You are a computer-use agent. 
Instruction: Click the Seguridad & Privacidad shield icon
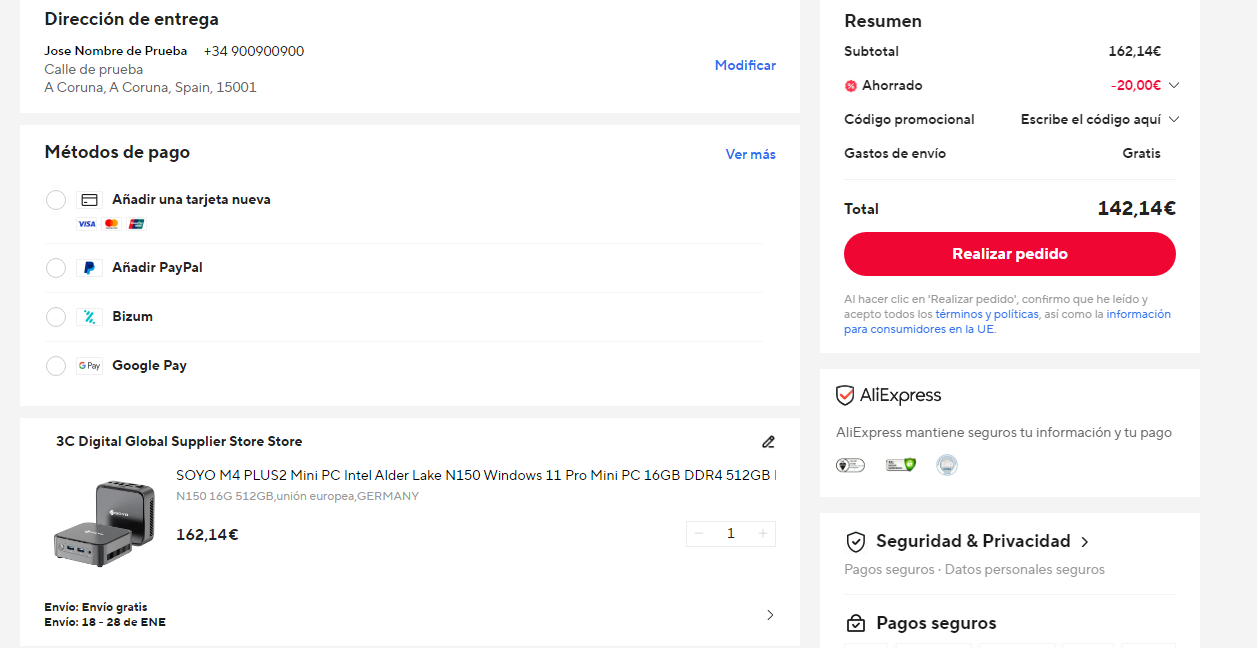coord(856,542)
